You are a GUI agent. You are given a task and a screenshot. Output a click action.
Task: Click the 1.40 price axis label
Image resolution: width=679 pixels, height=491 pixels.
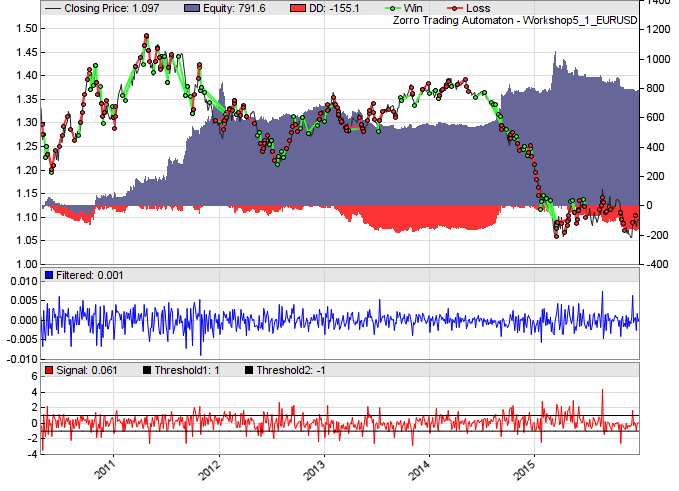(x=27, y=75)
